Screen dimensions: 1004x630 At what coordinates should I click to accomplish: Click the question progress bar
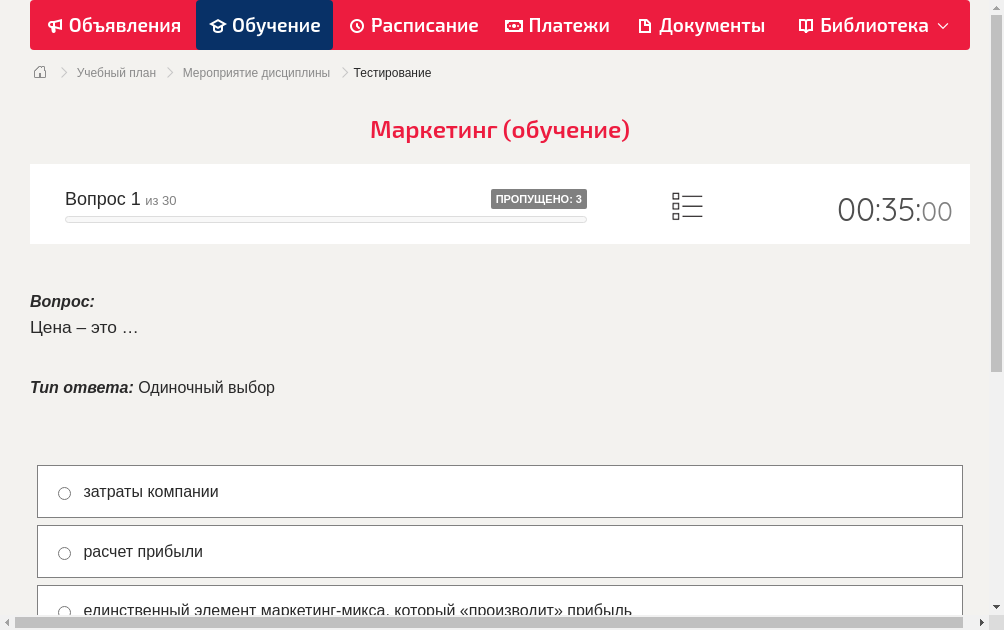(325, 219)
